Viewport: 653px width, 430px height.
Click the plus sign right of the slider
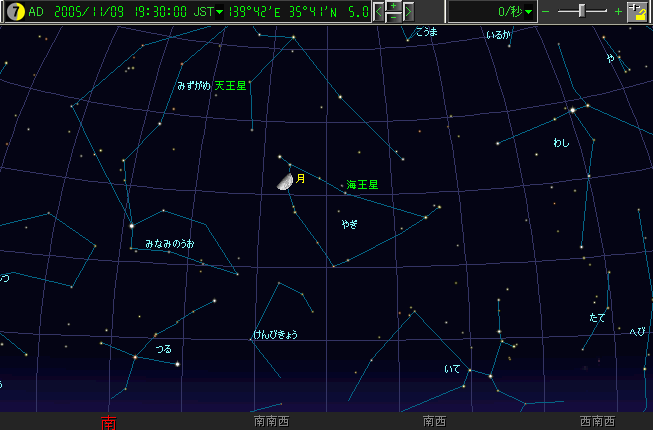(618, 12)
